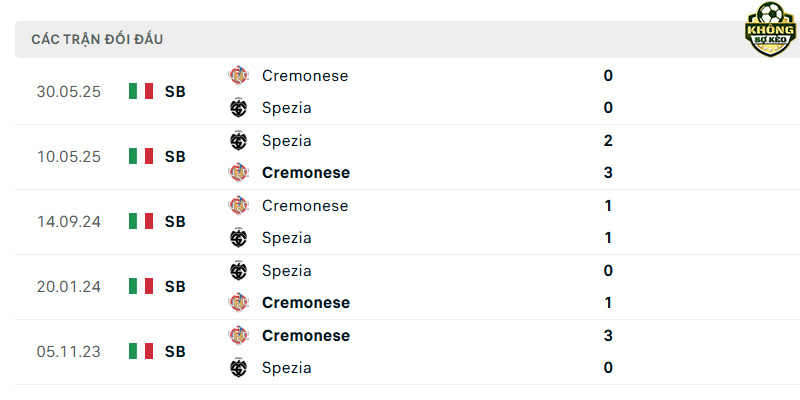
Task: Click Cremonese crest in 30.05.25 match
Action: click(238, 76)
